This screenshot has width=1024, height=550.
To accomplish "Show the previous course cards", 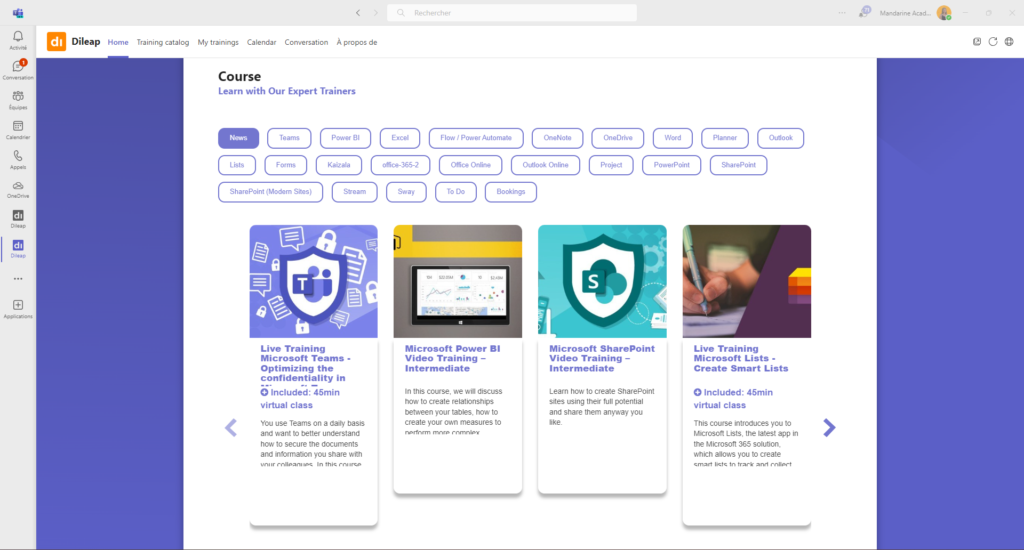I will [x=231, y=428].
